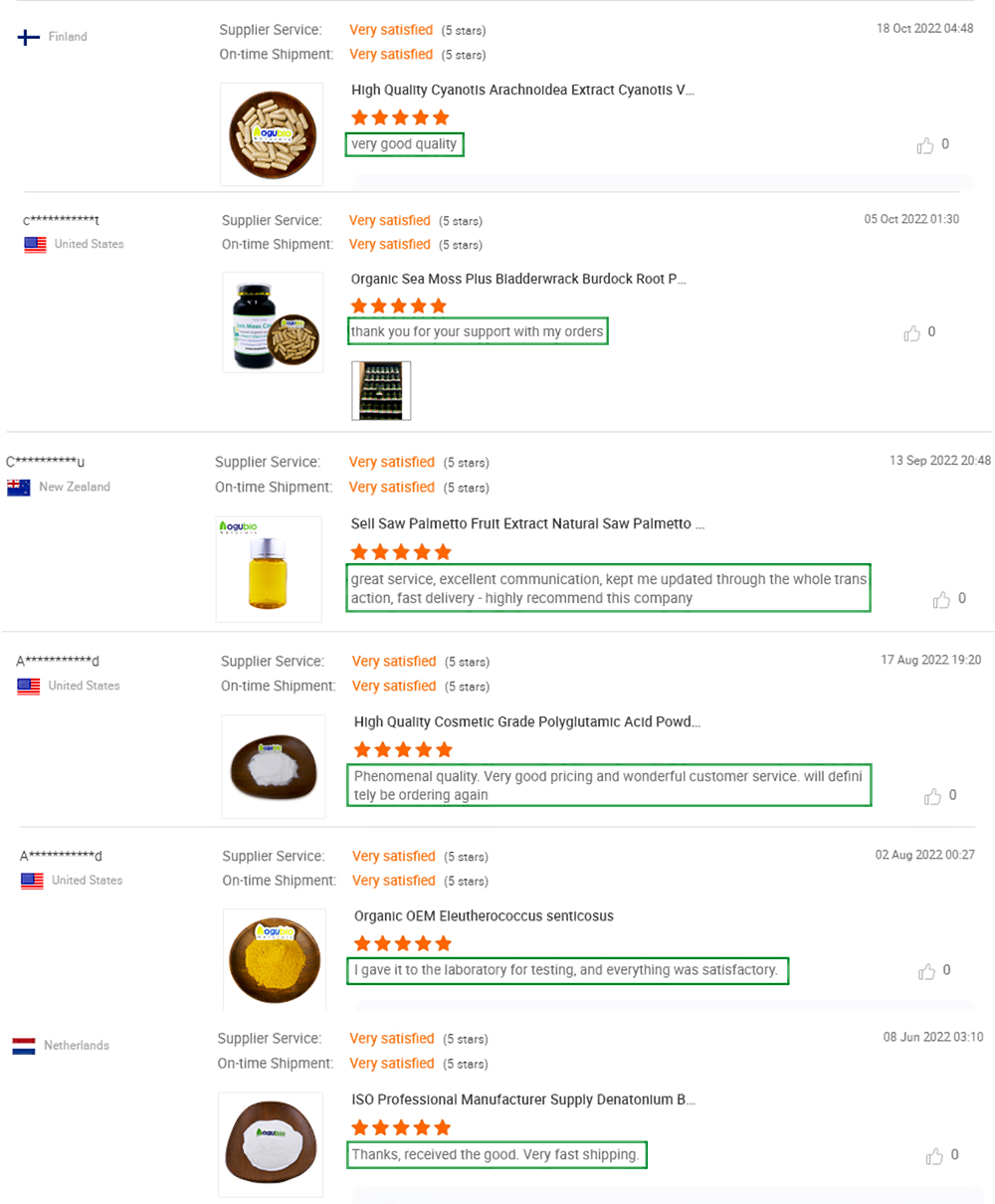
Task: Click the thumbs-up icon on the Finland review
Action: (924, 144)
